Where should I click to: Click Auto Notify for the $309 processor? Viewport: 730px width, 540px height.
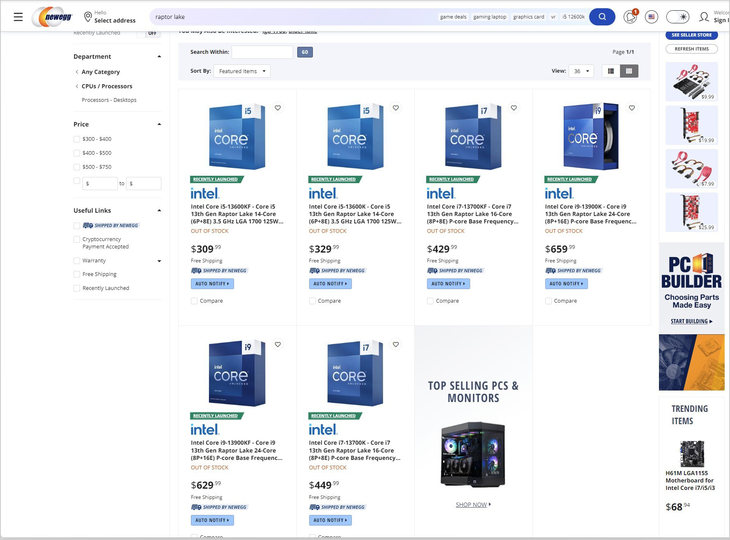point(212,284)
